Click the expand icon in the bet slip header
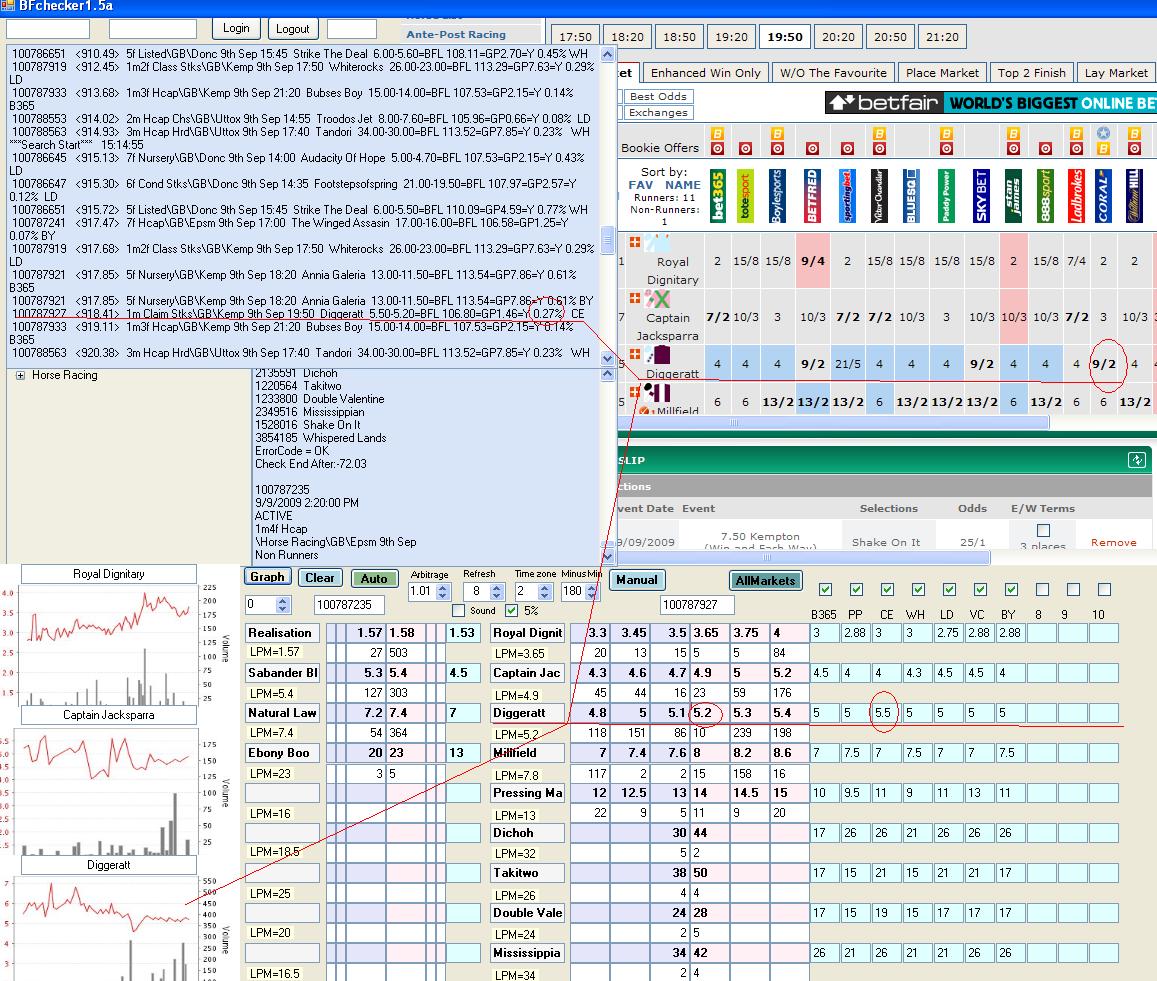This screenshot has width=1157, height=981. click(x=1136, y=460)
